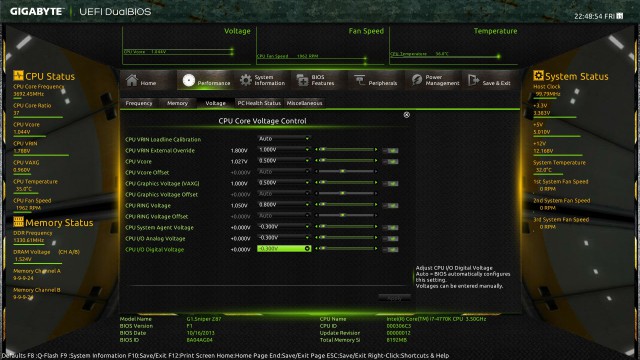Switch to the Memory tab
The width and height of the screenshot is (640, 360).
click(x=177, y=103)
